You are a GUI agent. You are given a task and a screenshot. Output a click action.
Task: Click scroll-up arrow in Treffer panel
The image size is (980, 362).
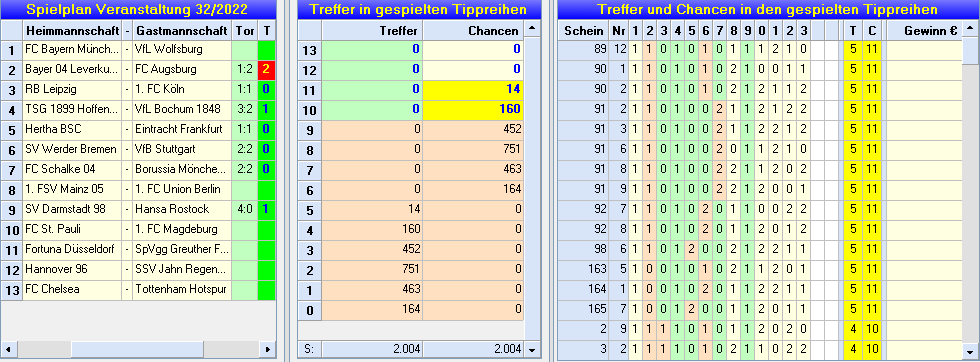[532, 30]
